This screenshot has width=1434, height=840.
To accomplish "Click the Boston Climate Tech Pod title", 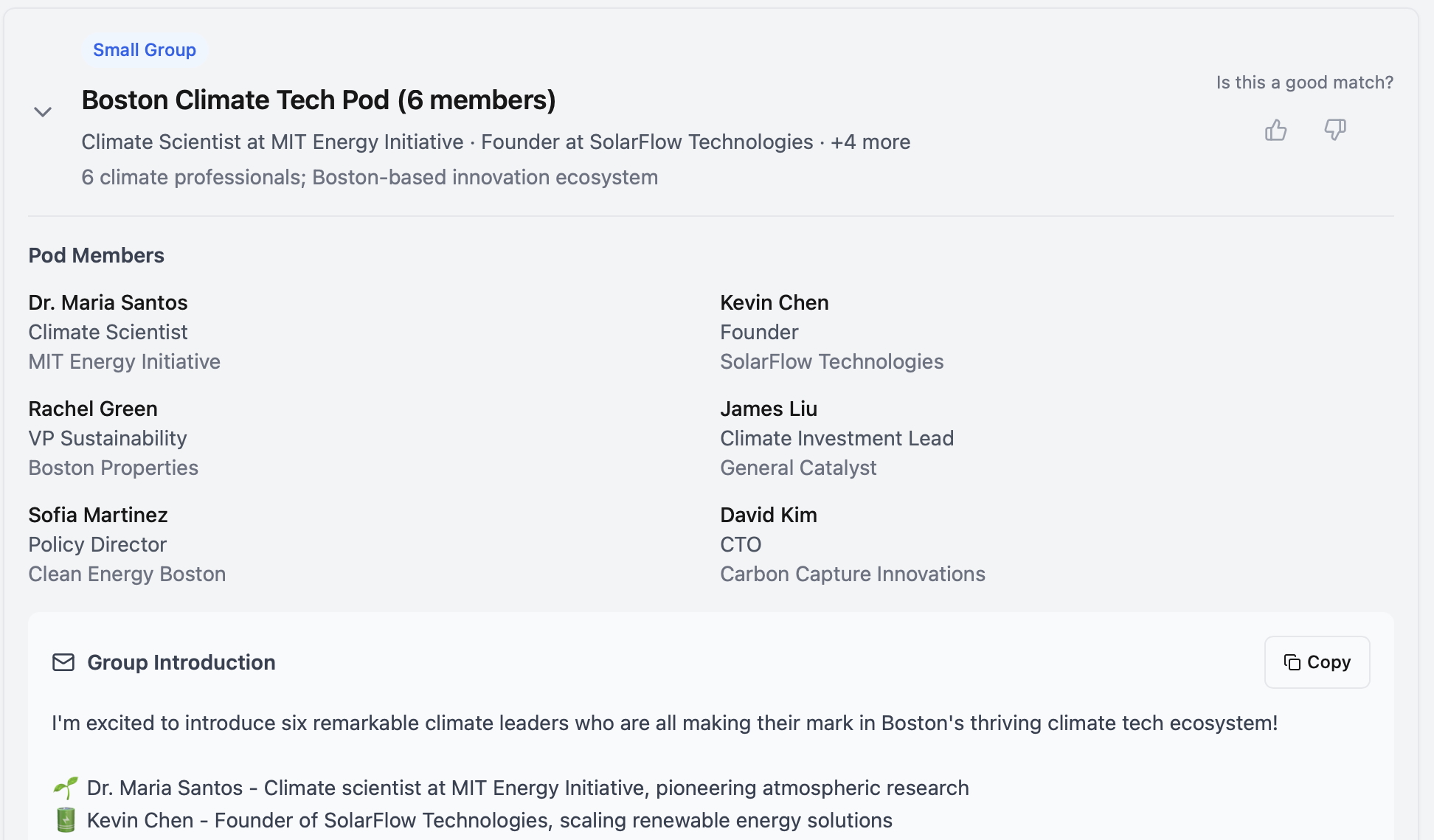I will [318, 100].
